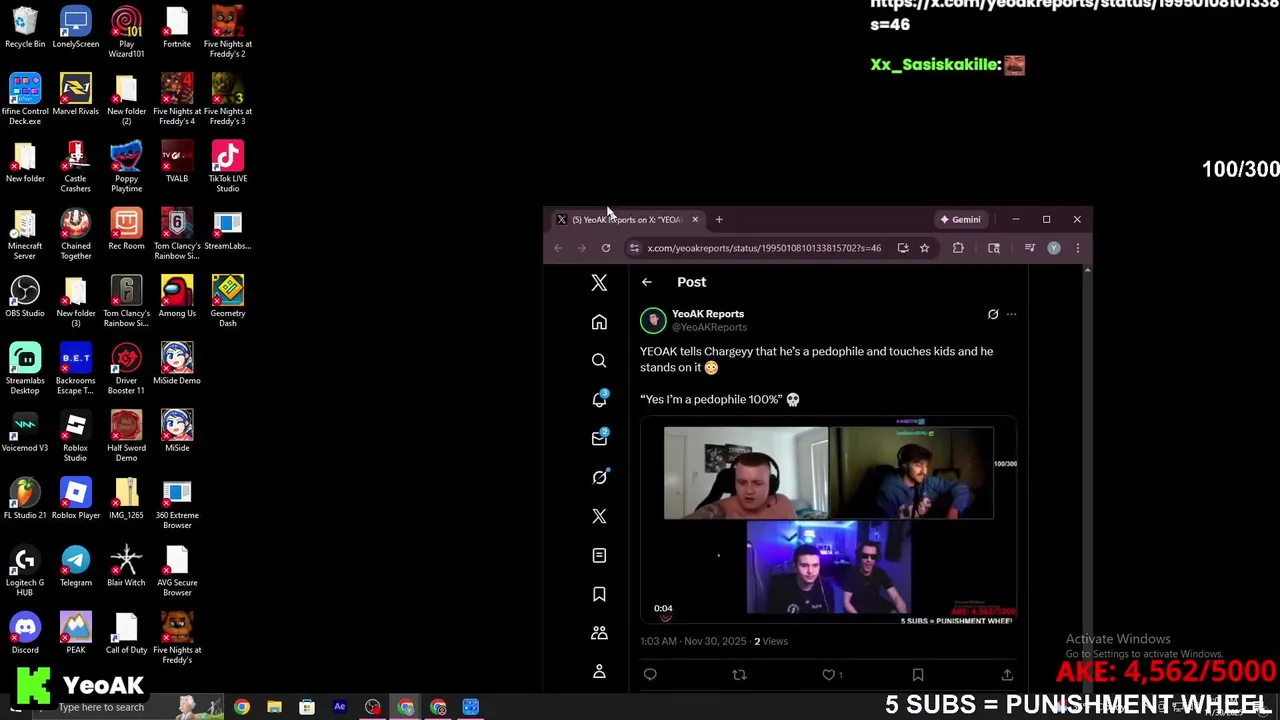Open site information icon in address bar

tap(634, 248)
